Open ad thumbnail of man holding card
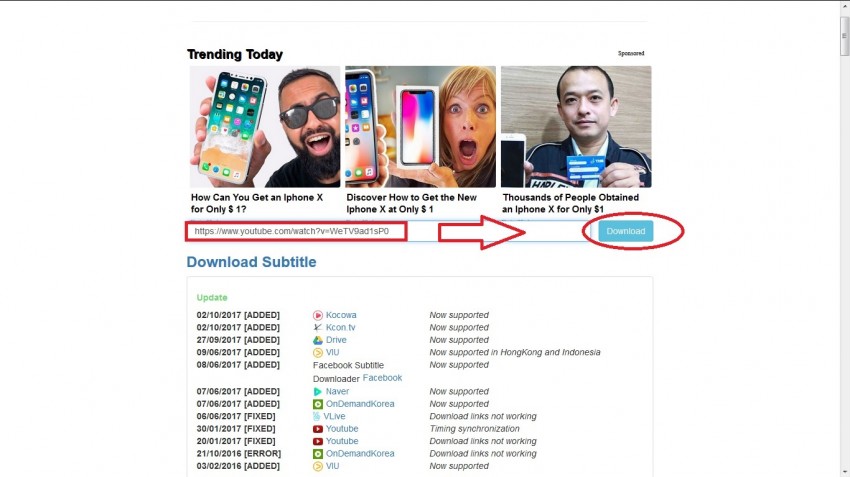The image size is (850, 477). [x=576, y=127]
